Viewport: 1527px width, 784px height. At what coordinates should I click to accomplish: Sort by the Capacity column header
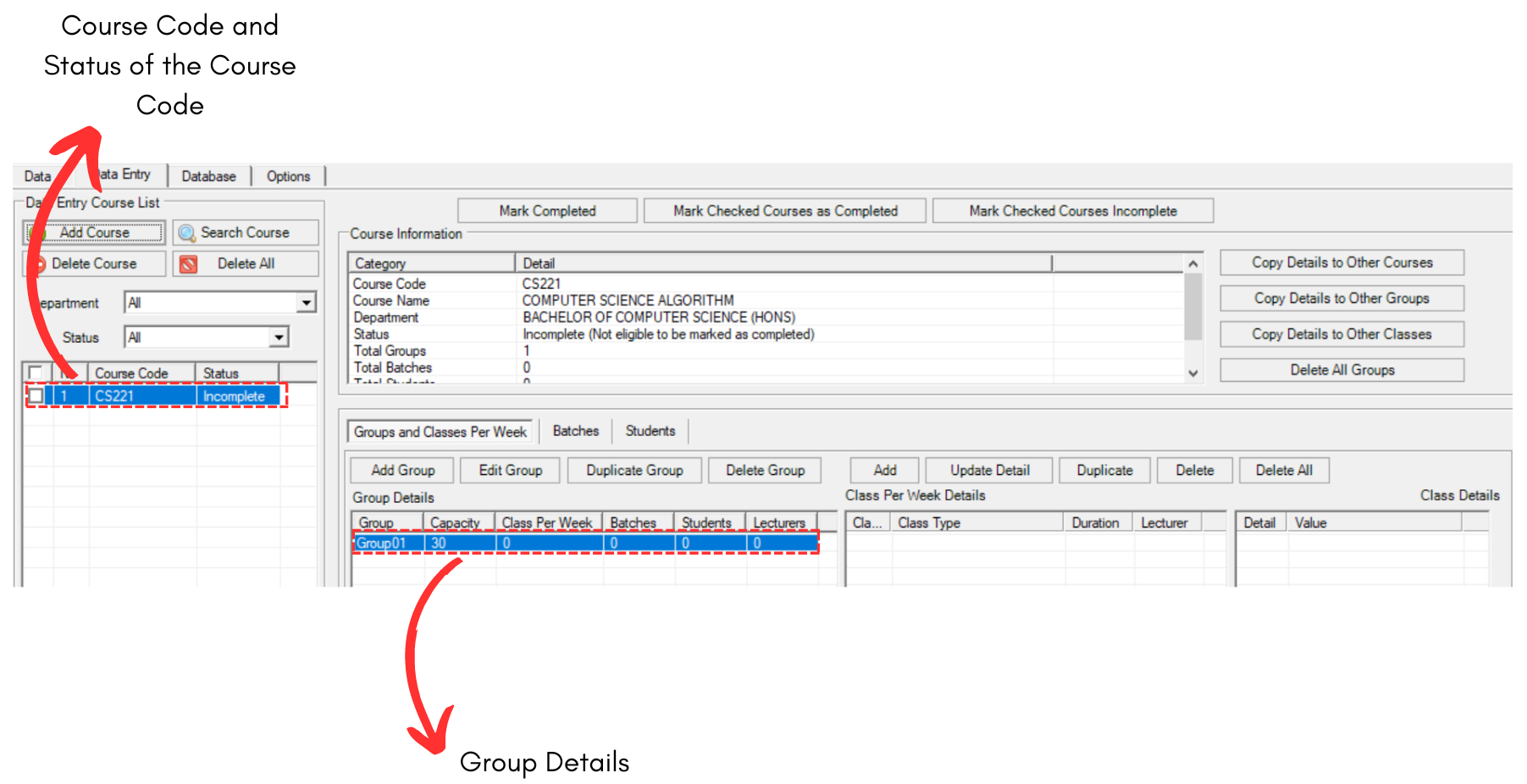tap(456, 523)
